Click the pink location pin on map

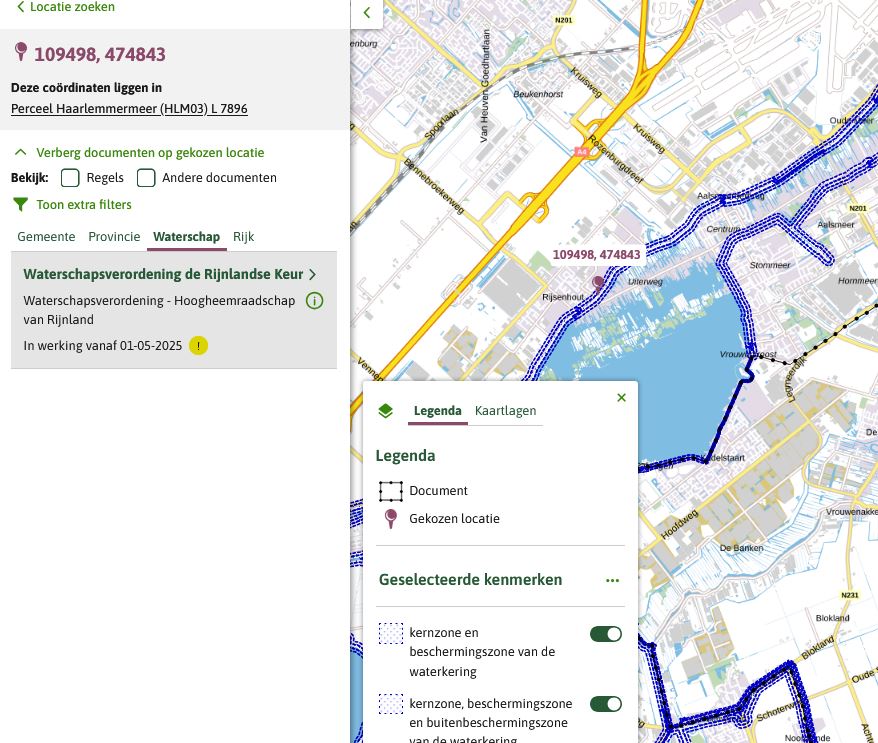coord(598,283)
